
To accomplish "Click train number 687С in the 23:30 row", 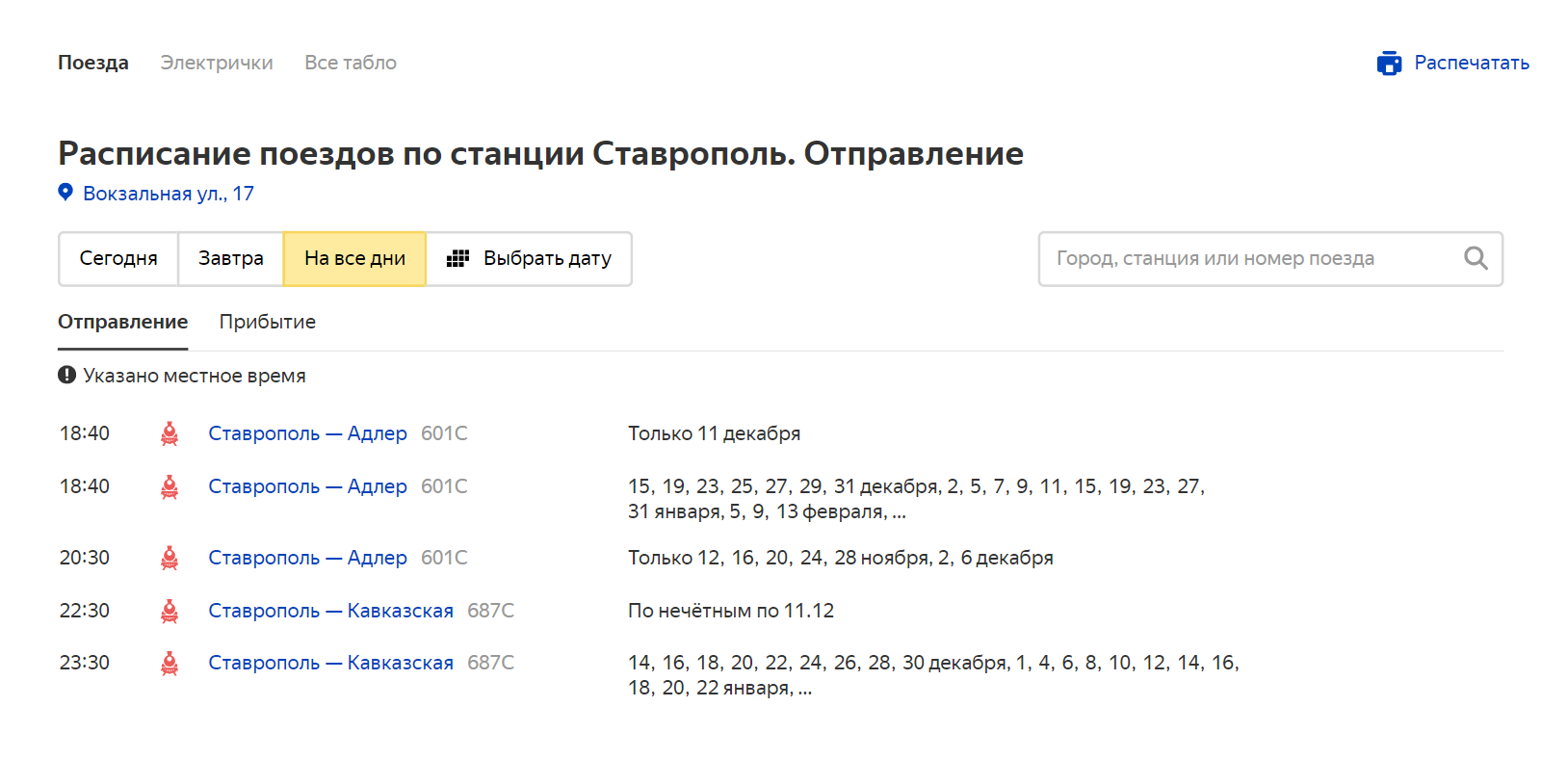I will click(491, 663).
